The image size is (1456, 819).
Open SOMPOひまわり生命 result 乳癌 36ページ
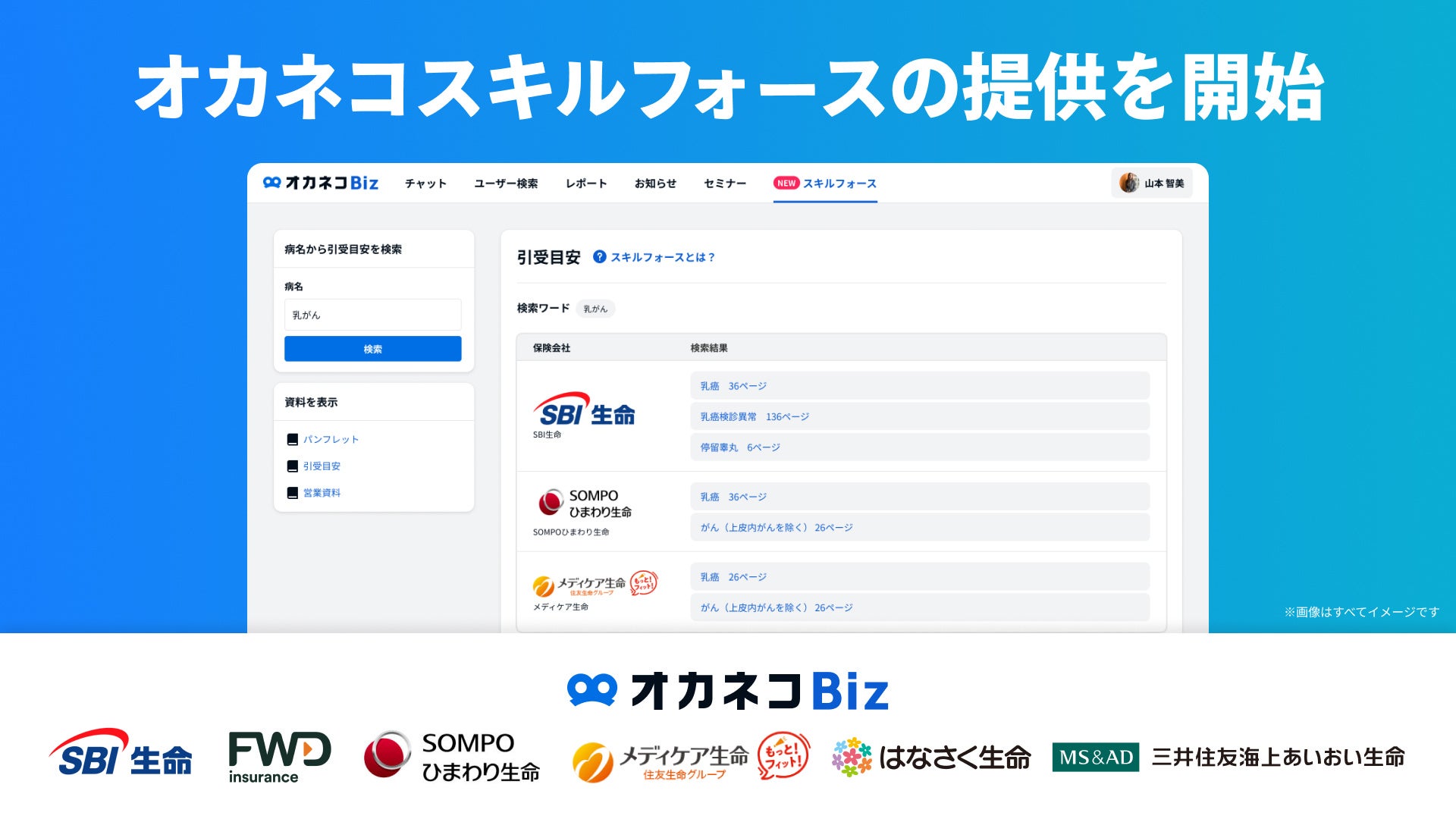pyautogui.click(x=919, y=497)
